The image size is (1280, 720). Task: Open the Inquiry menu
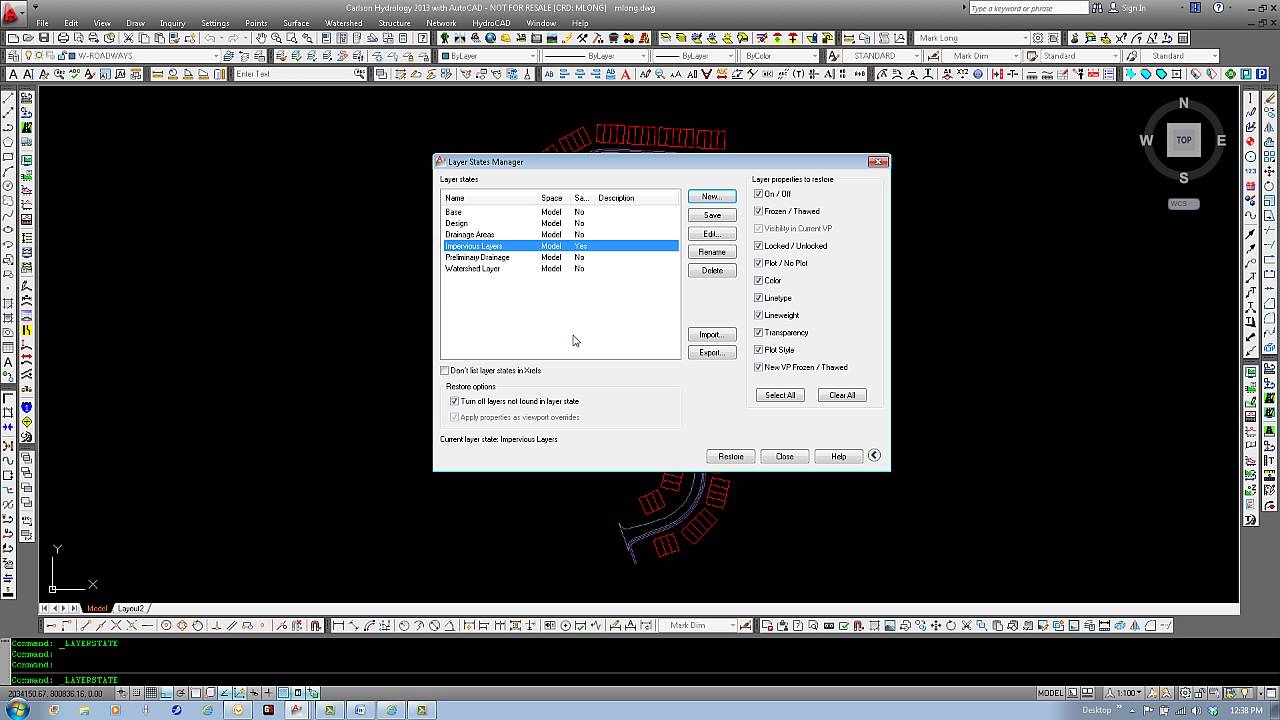click(172, 23)
